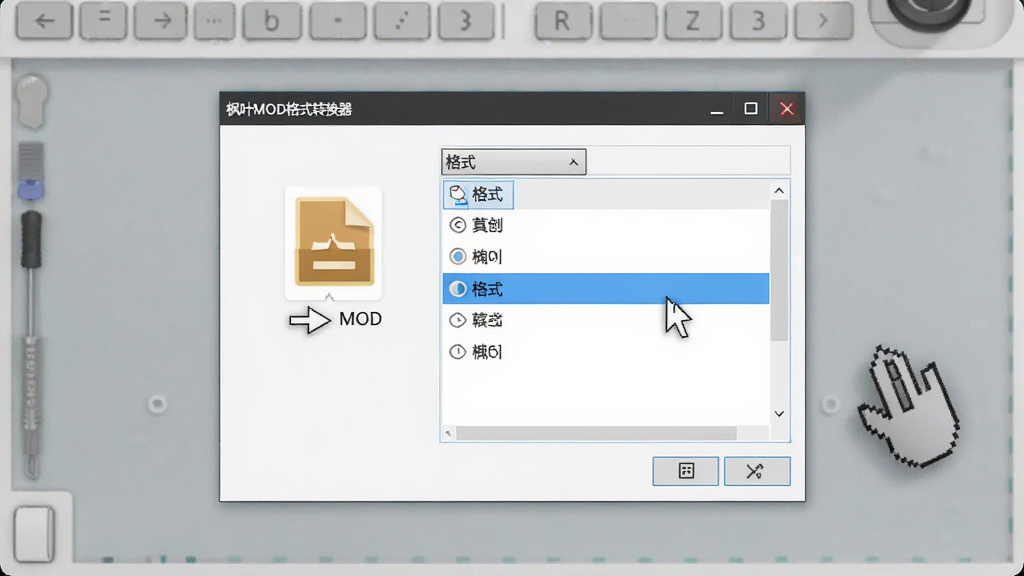Click the rounded knob atop the left sidebar
The width and height of the screenshot is (1024, 576).
(x=31, y=101)
